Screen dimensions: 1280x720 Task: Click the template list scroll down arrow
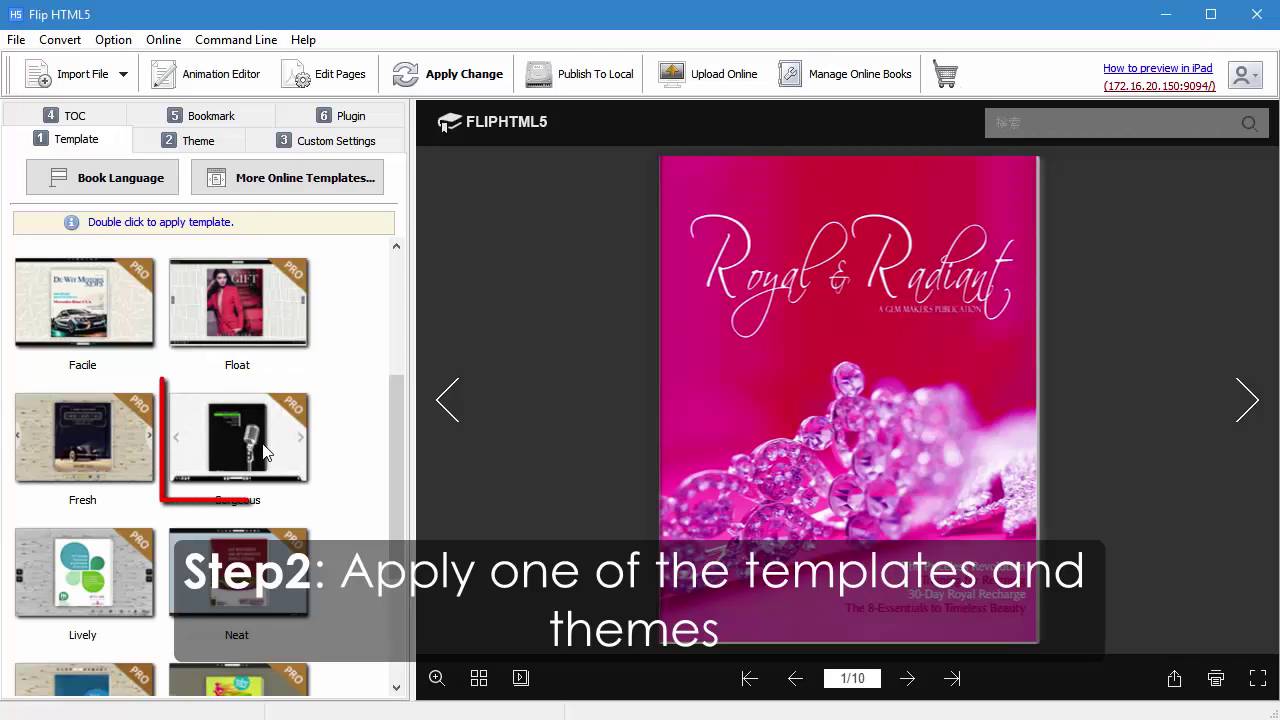[396, 687]
